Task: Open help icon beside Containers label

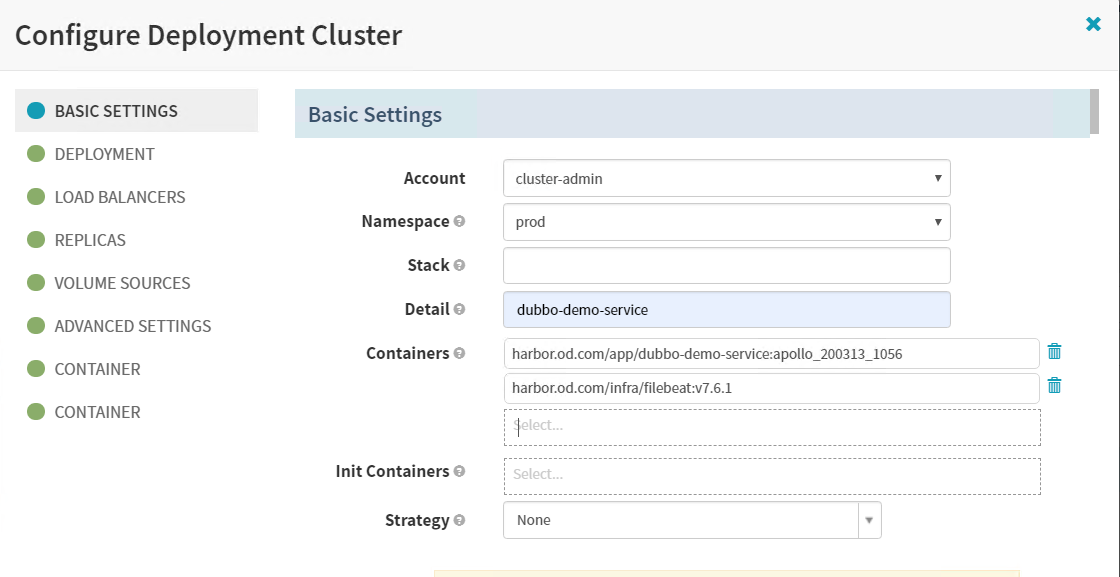Action: tap(459, 354)
